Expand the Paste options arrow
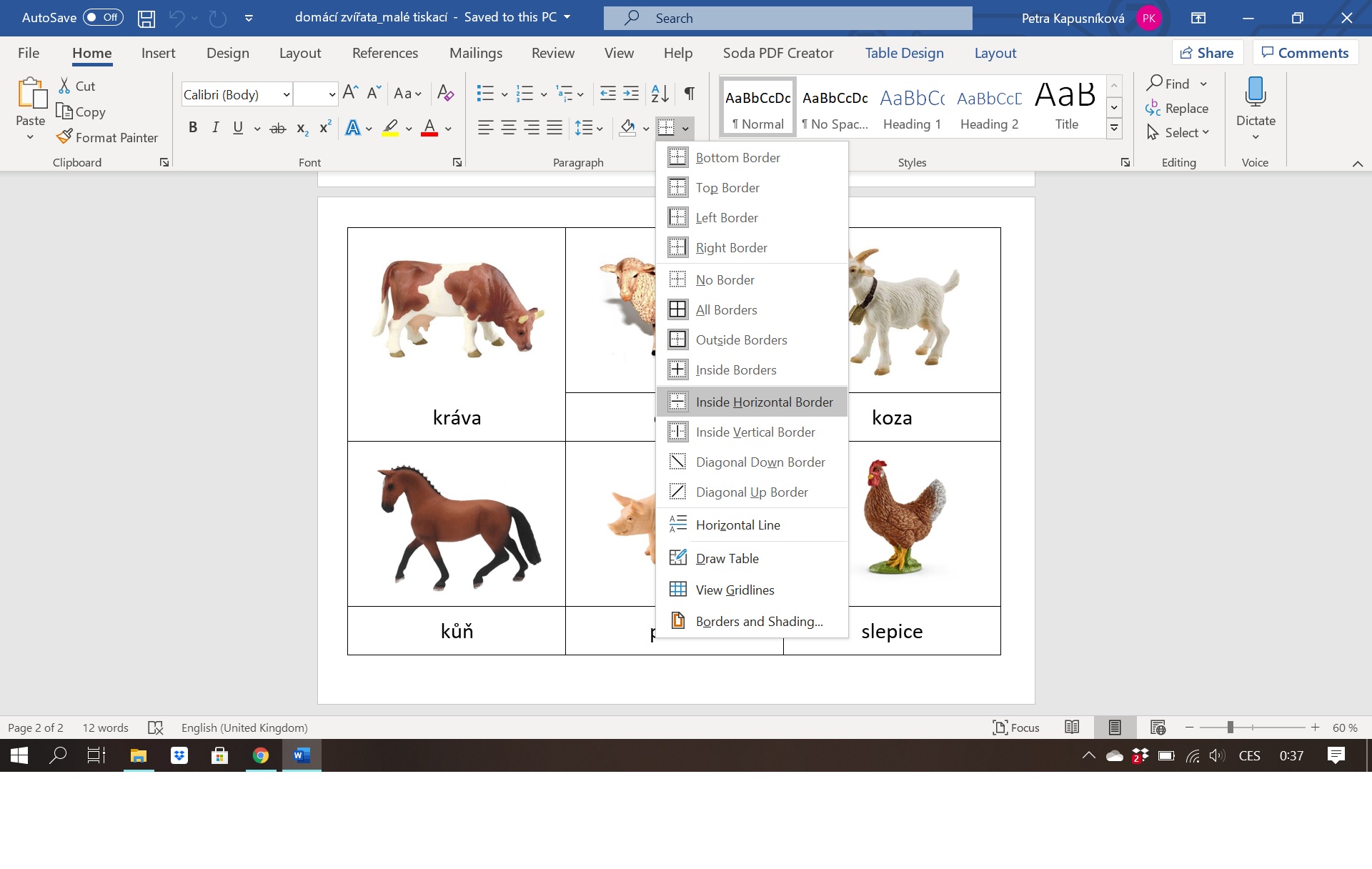1372x869 pixels. tap(30, 137)
